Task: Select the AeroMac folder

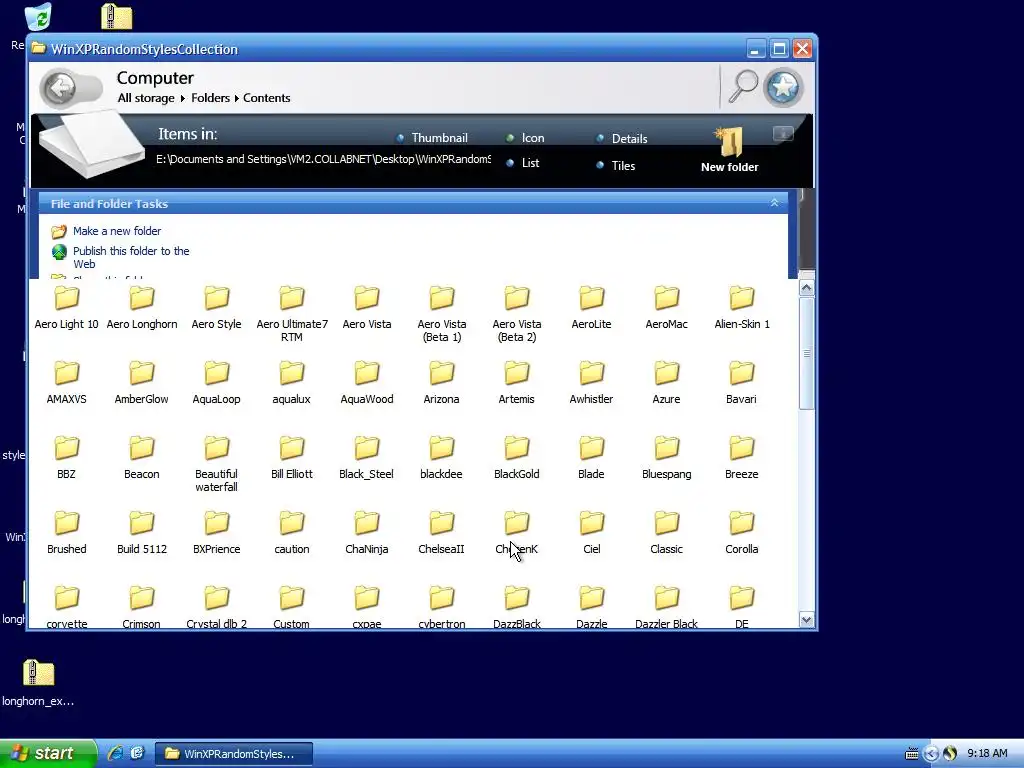Action: tap(667, 307)
